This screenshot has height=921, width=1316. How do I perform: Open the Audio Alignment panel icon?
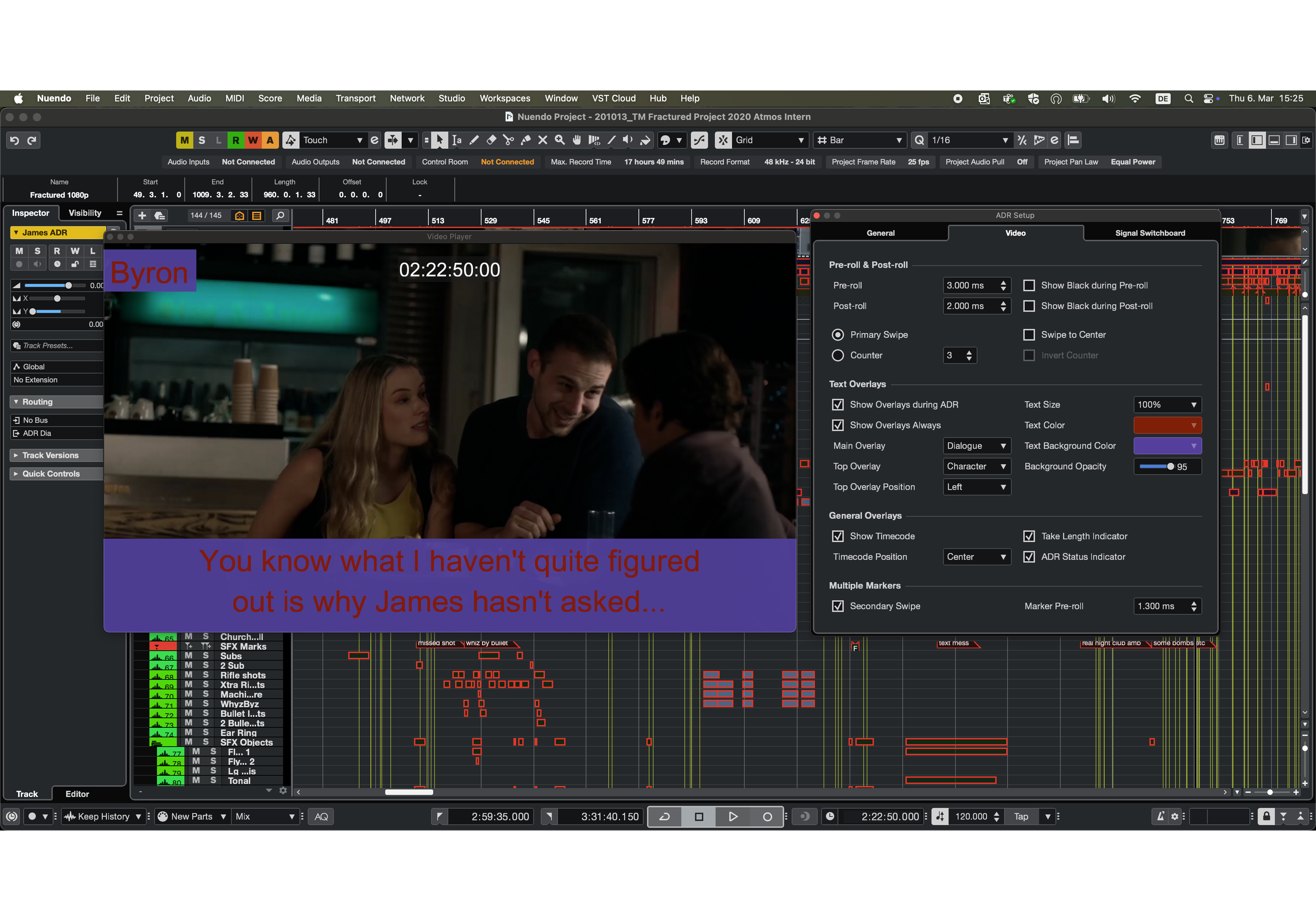click(x=1073, y=140)
